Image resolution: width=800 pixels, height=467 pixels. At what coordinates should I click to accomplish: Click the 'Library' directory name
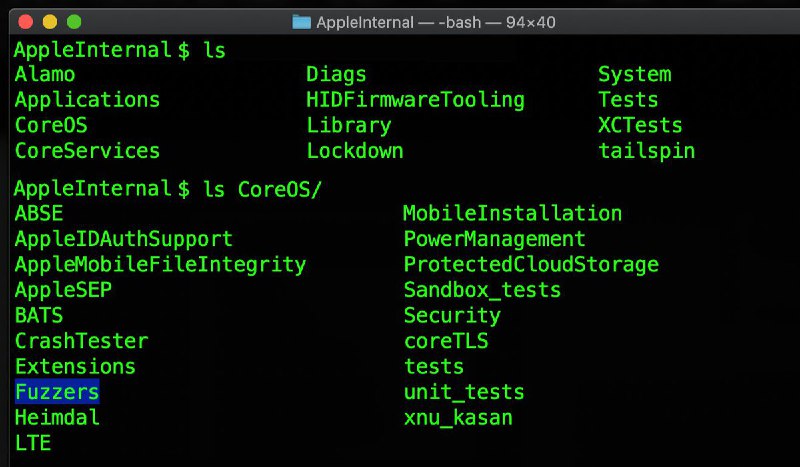(349, 127)
